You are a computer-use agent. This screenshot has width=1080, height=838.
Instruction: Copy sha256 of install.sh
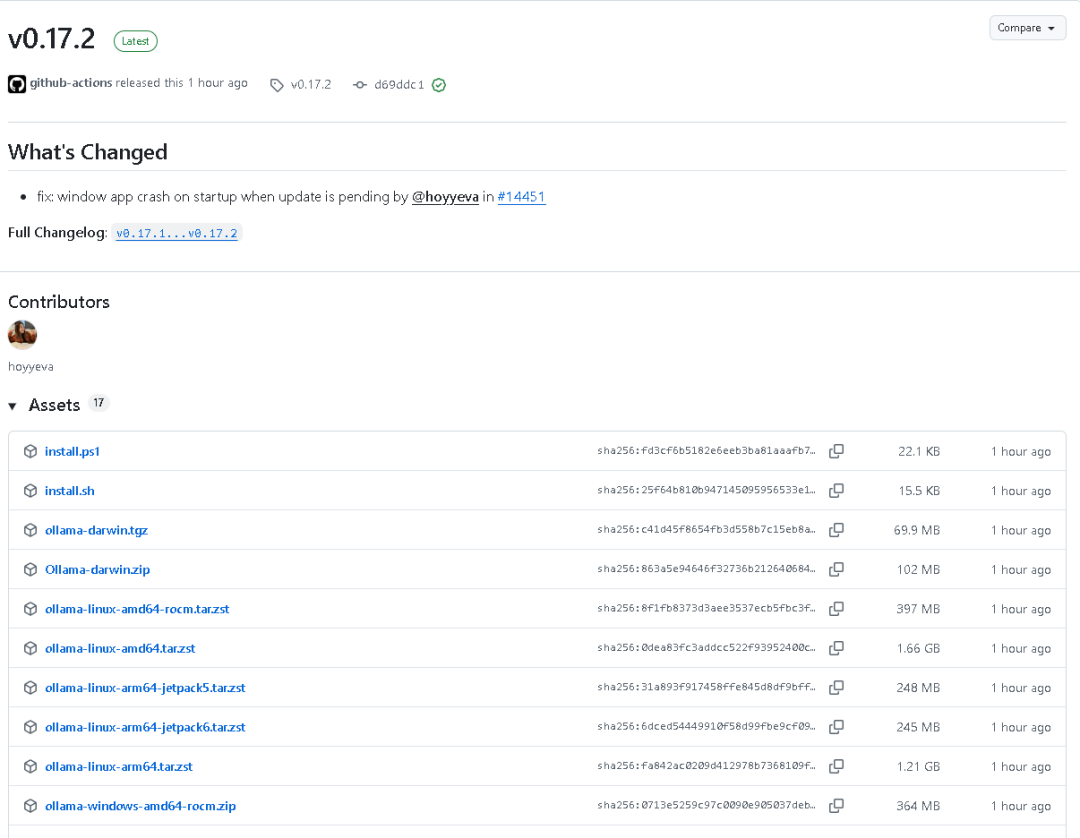(836, 490)
